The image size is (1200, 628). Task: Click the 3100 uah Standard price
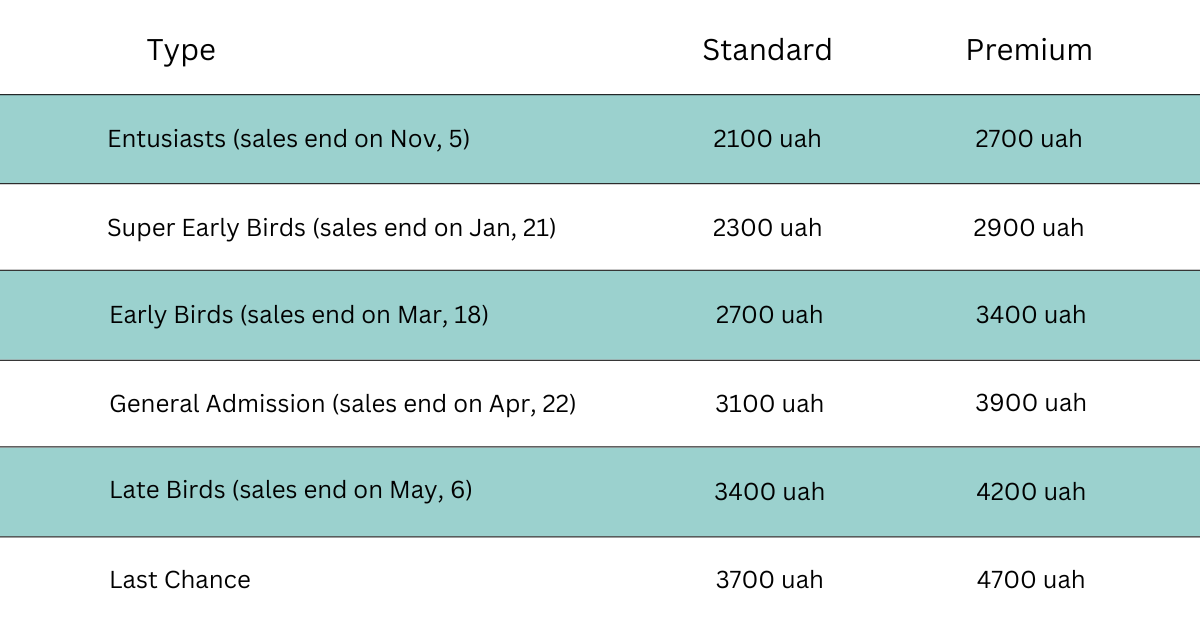coord(769,404)
